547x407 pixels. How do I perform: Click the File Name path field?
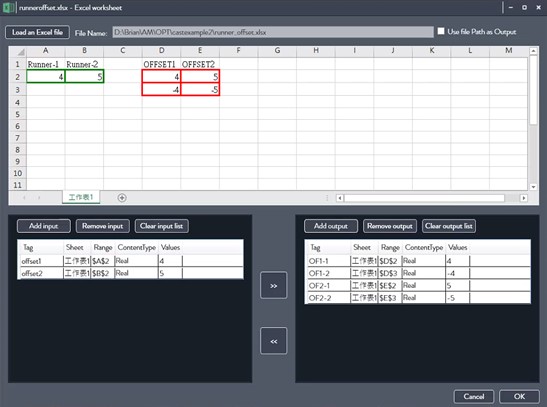click(x=273, y=32)
